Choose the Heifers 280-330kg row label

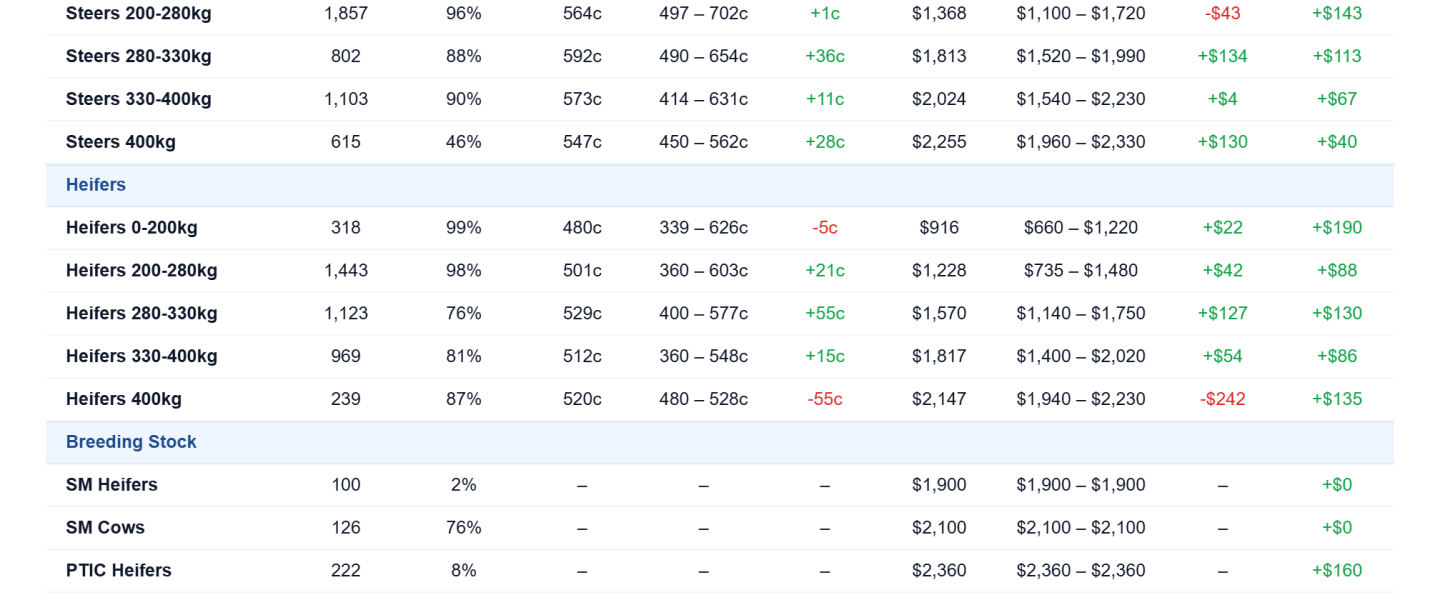click(x=142, y=314)
